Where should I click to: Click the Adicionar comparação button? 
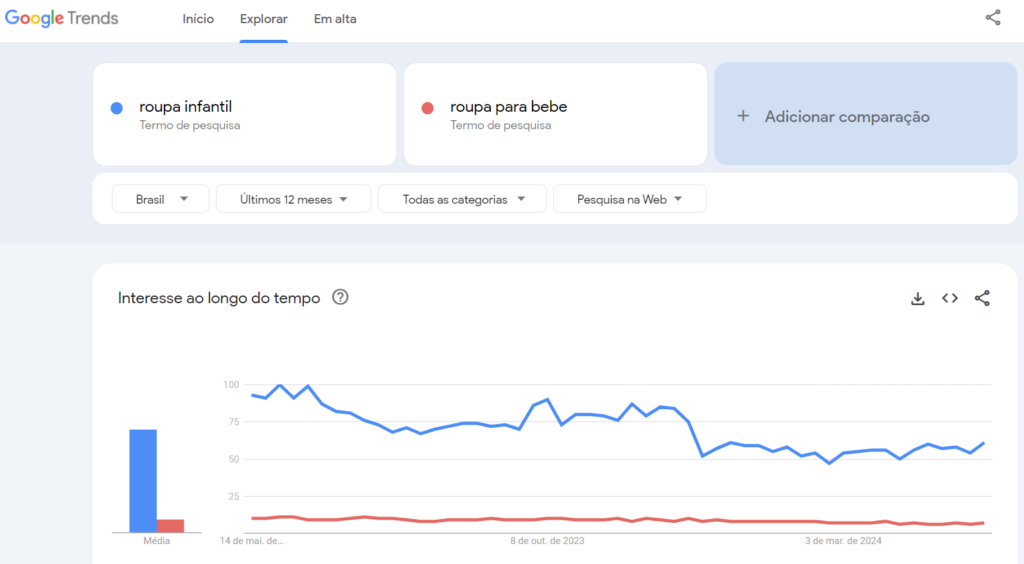(x=866, y=114)
